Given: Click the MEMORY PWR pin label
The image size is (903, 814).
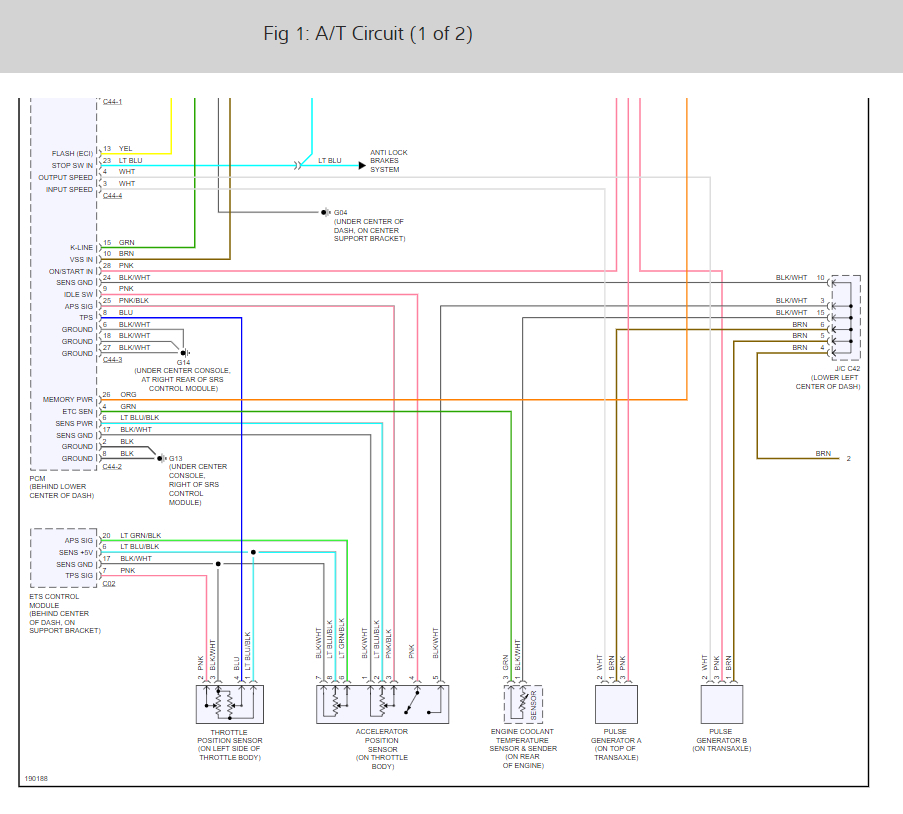Looking at the screenshot, I should [67, 400].
